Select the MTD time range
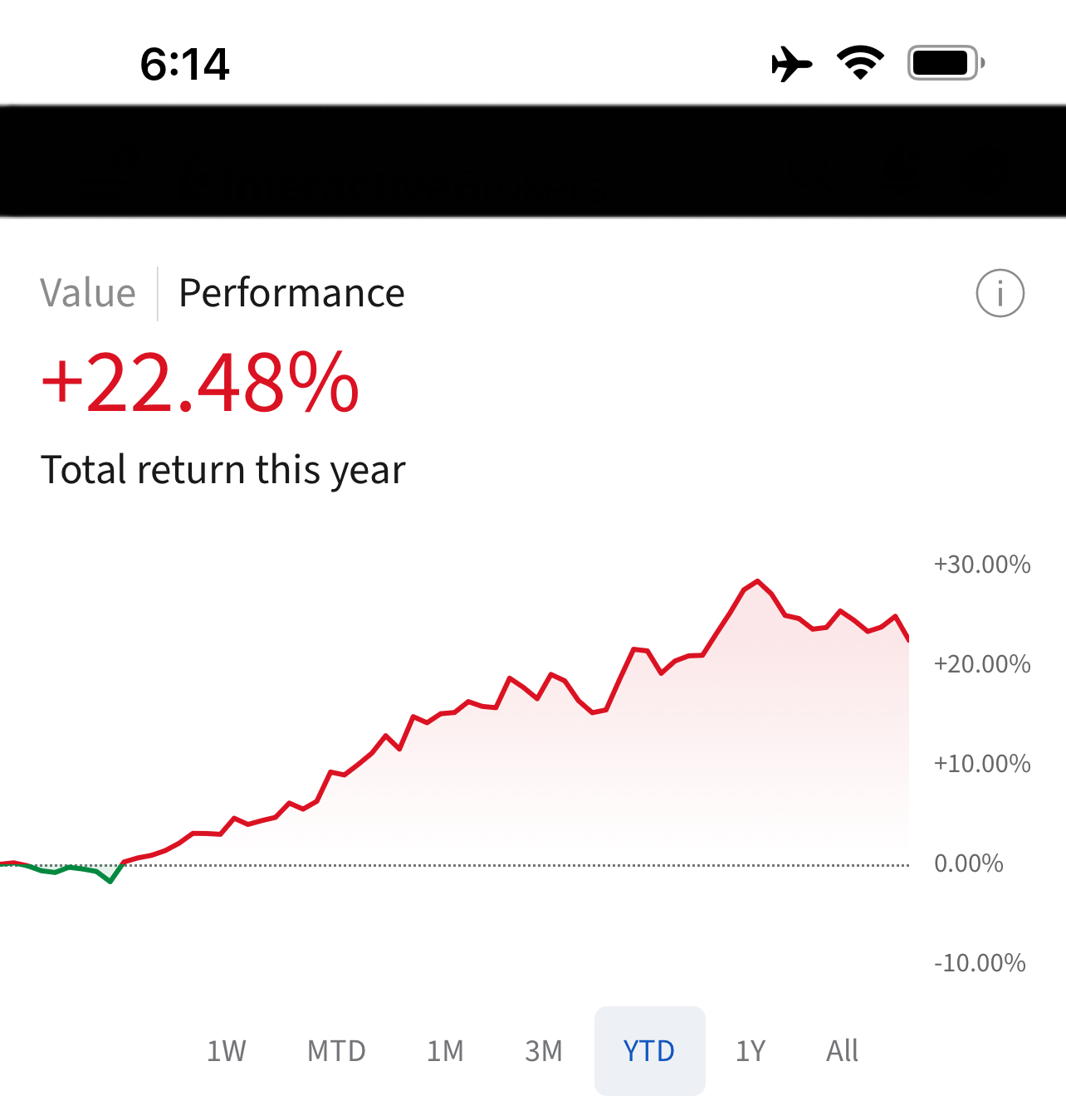1066x1120 pixels. coord(336,1051)
